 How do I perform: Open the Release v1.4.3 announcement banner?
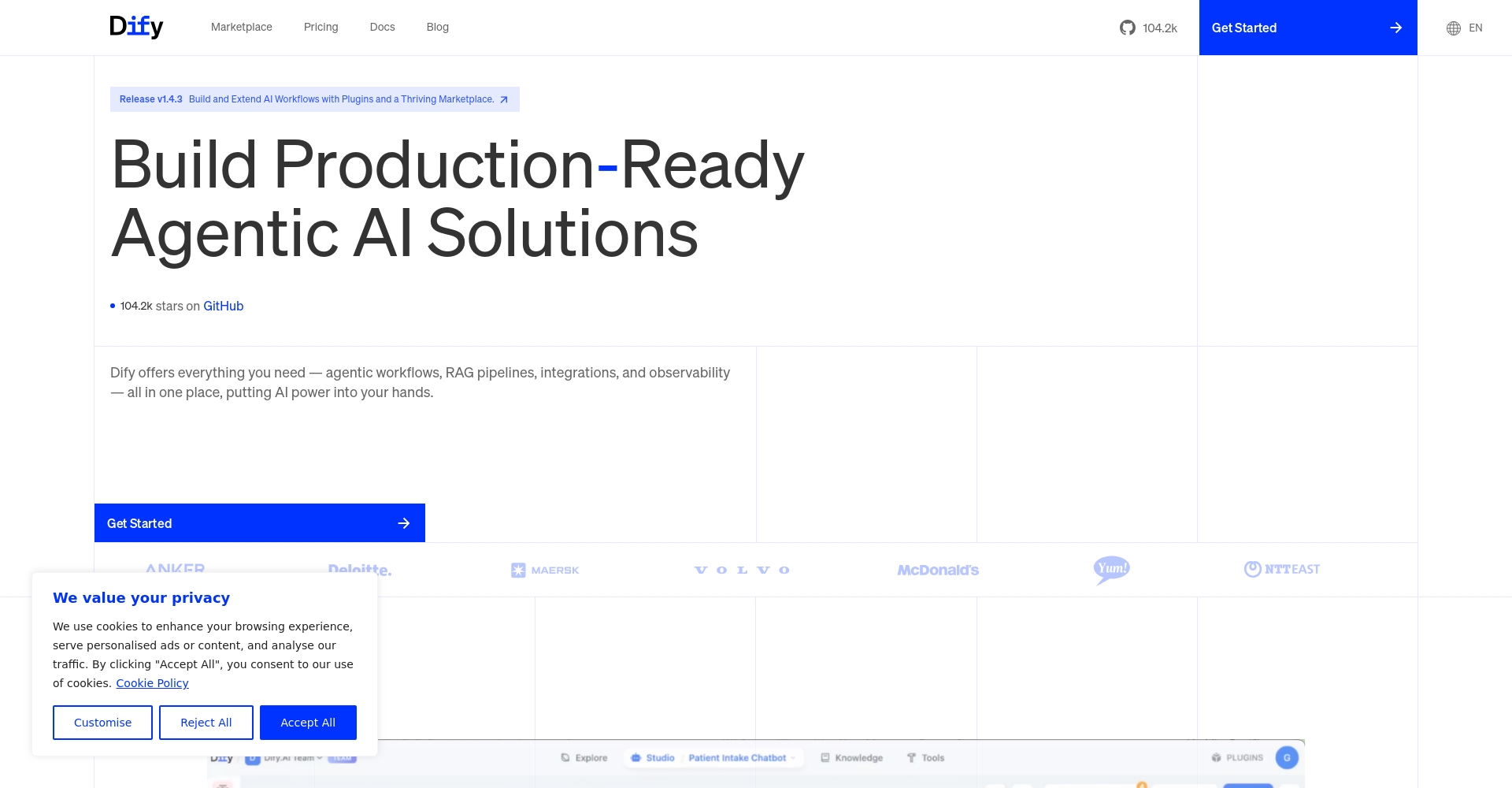pos(315,99)
